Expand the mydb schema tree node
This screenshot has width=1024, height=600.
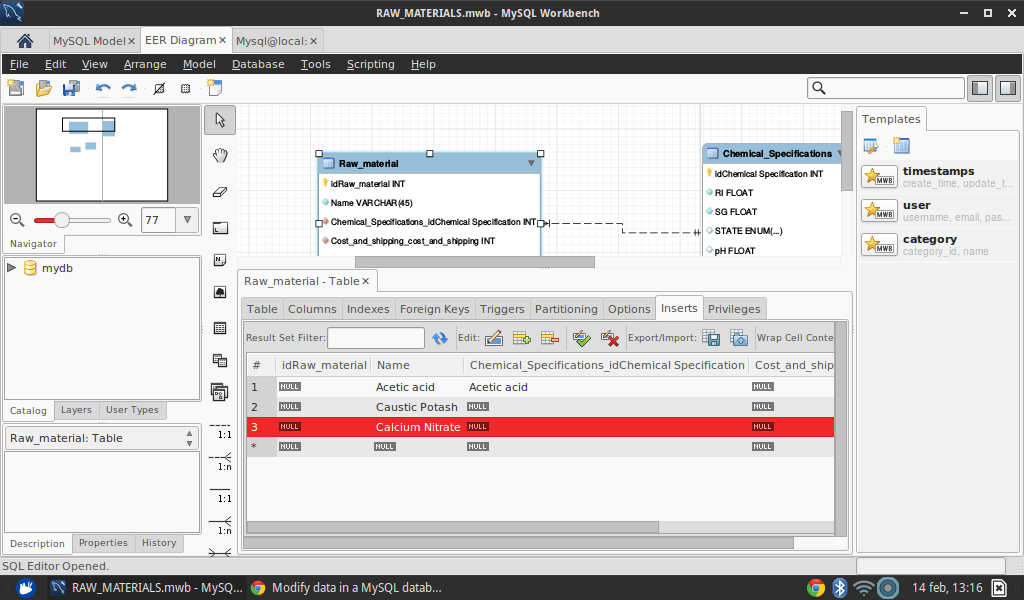pyautogui.click(x=11, y=268)
